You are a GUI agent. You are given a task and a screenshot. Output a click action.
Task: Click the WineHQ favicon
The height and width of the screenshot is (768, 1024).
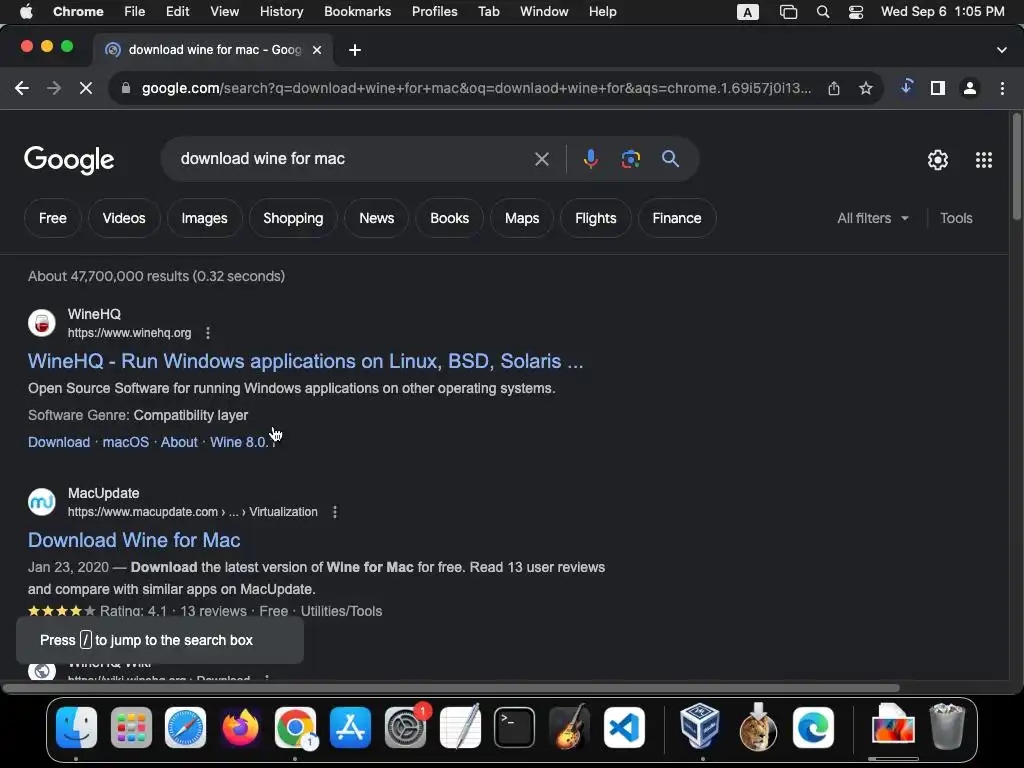[42, 323]
